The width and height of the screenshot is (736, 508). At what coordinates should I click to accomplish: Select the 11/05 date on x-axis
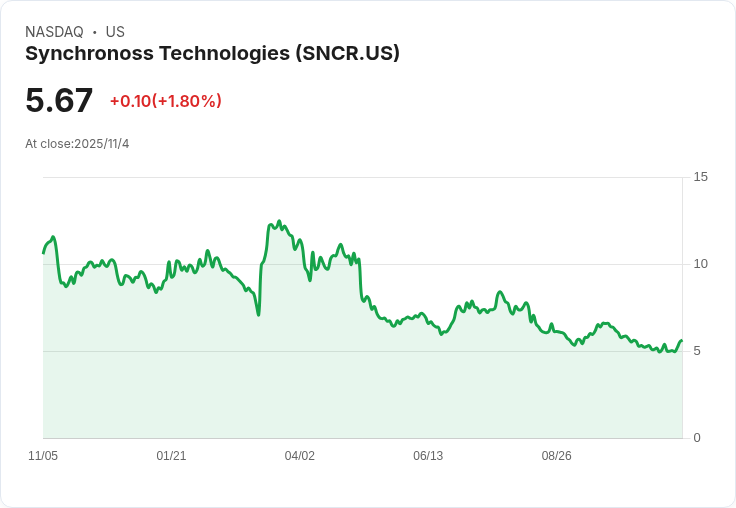click(43, 456)
